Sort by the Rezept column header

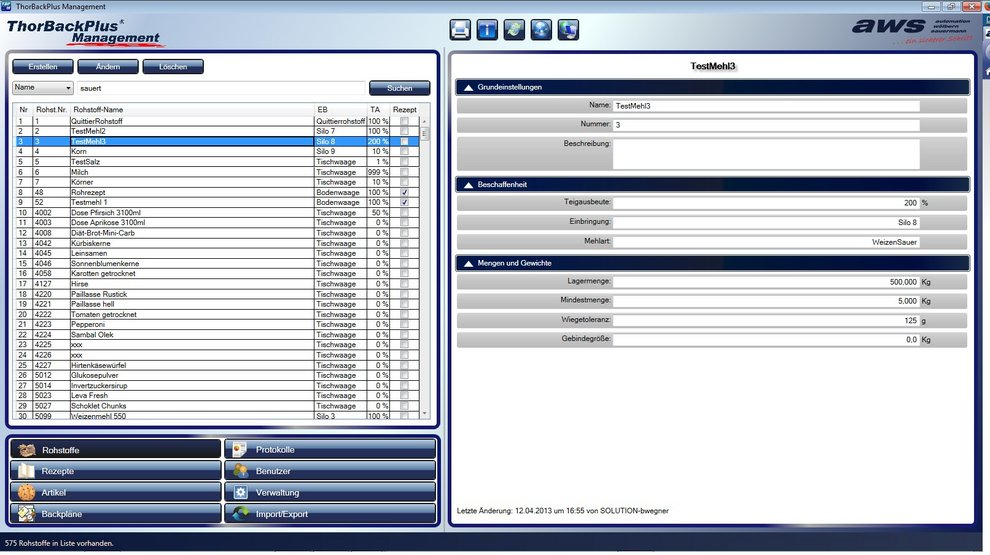(x=405, y=110)
